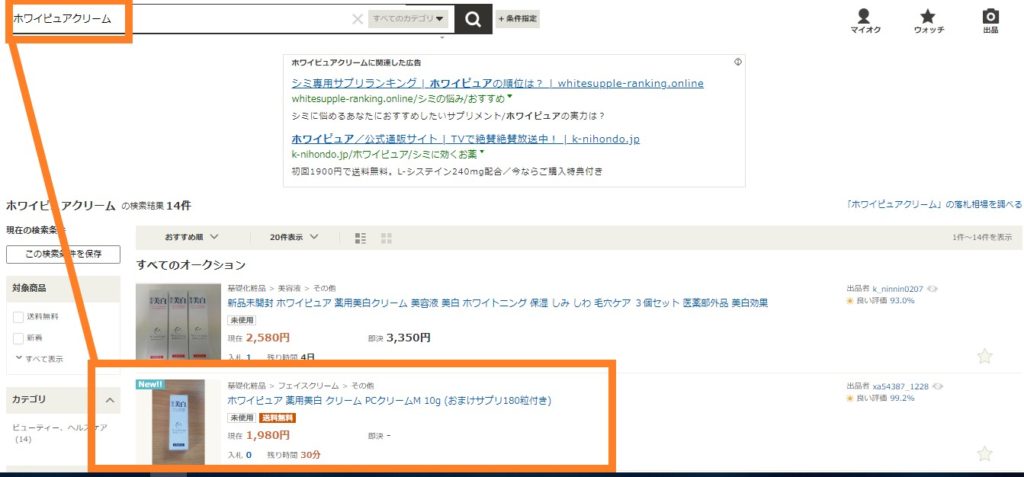Click the 送料無料 orange badge on the listing
Viewport: 1024px width, 477px height.
pyautogui.click(x=278, y=418)
